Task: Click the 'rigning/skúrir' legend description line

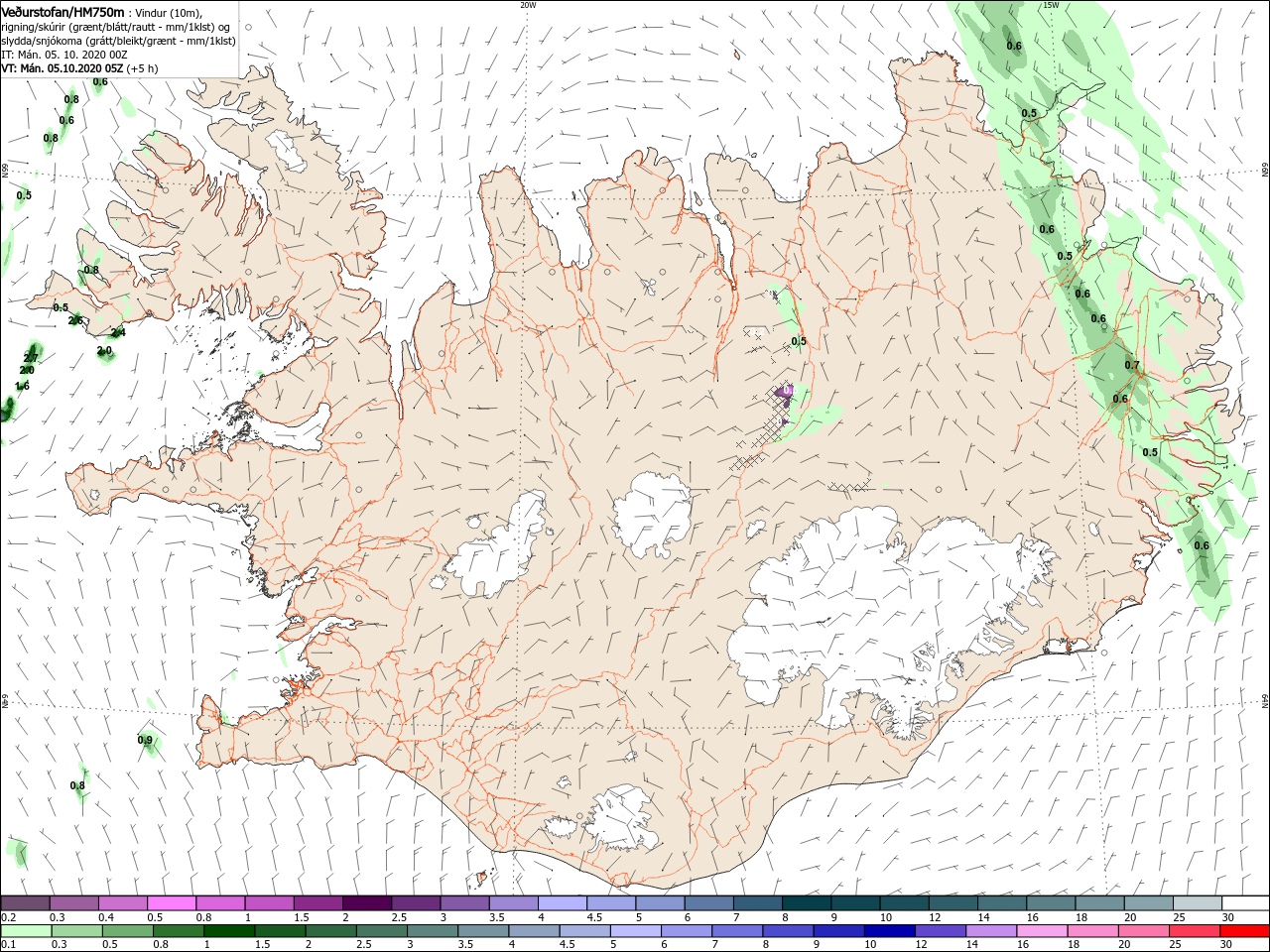Action: pyautogui.click(x=116, y=27)
